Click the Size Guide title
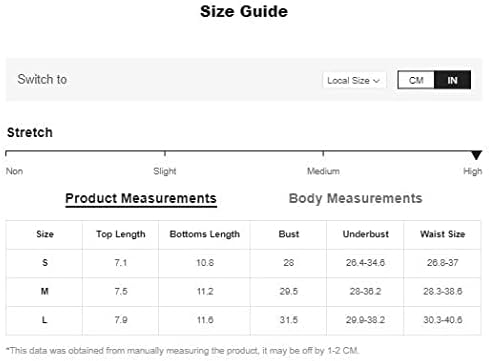The height and width of the screenshot is (361, 489). tap(244, 11)
